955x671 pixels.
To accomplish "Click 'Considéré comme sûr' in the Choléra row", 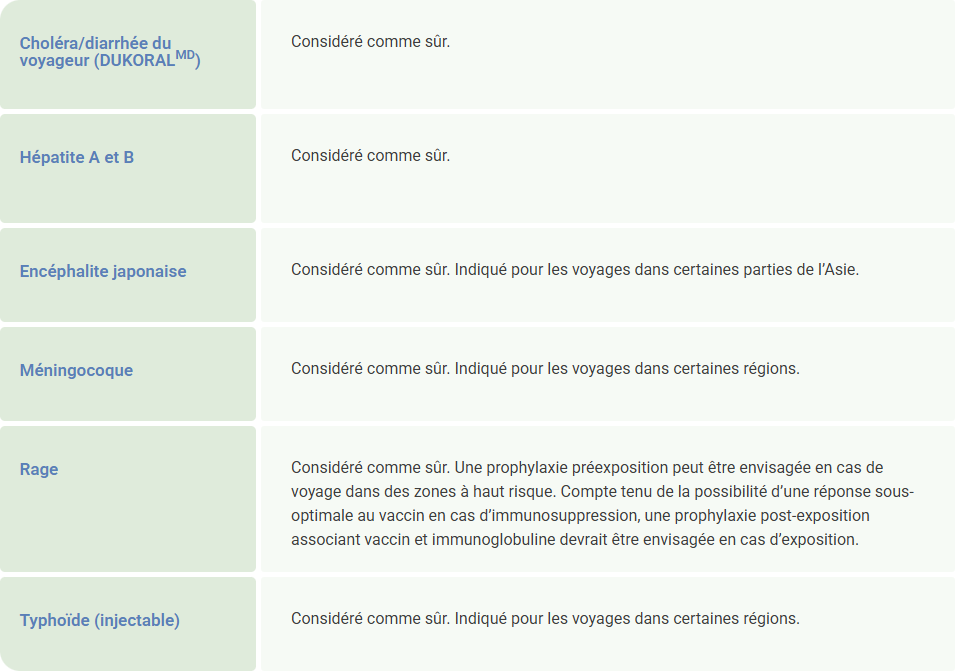I will coord(370,42).
